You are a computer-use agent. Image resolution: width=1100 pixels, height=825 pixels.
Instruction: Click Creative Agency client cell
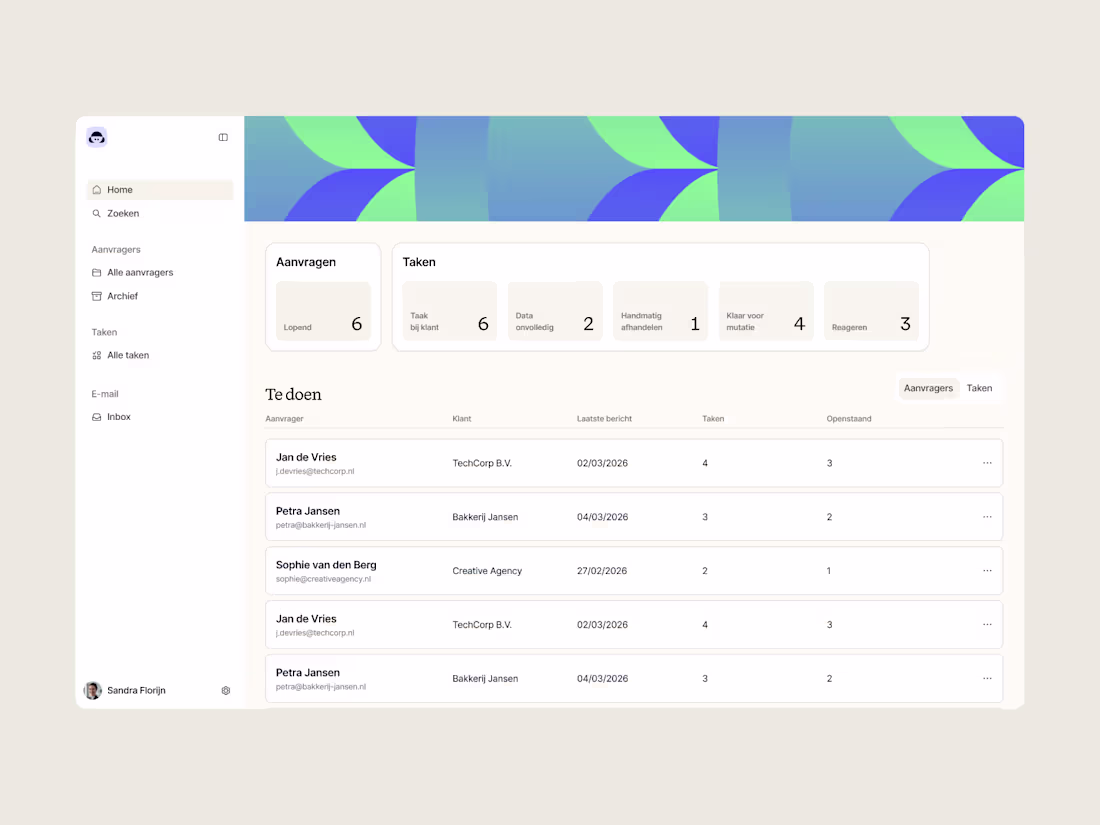(x=487, y=571)
